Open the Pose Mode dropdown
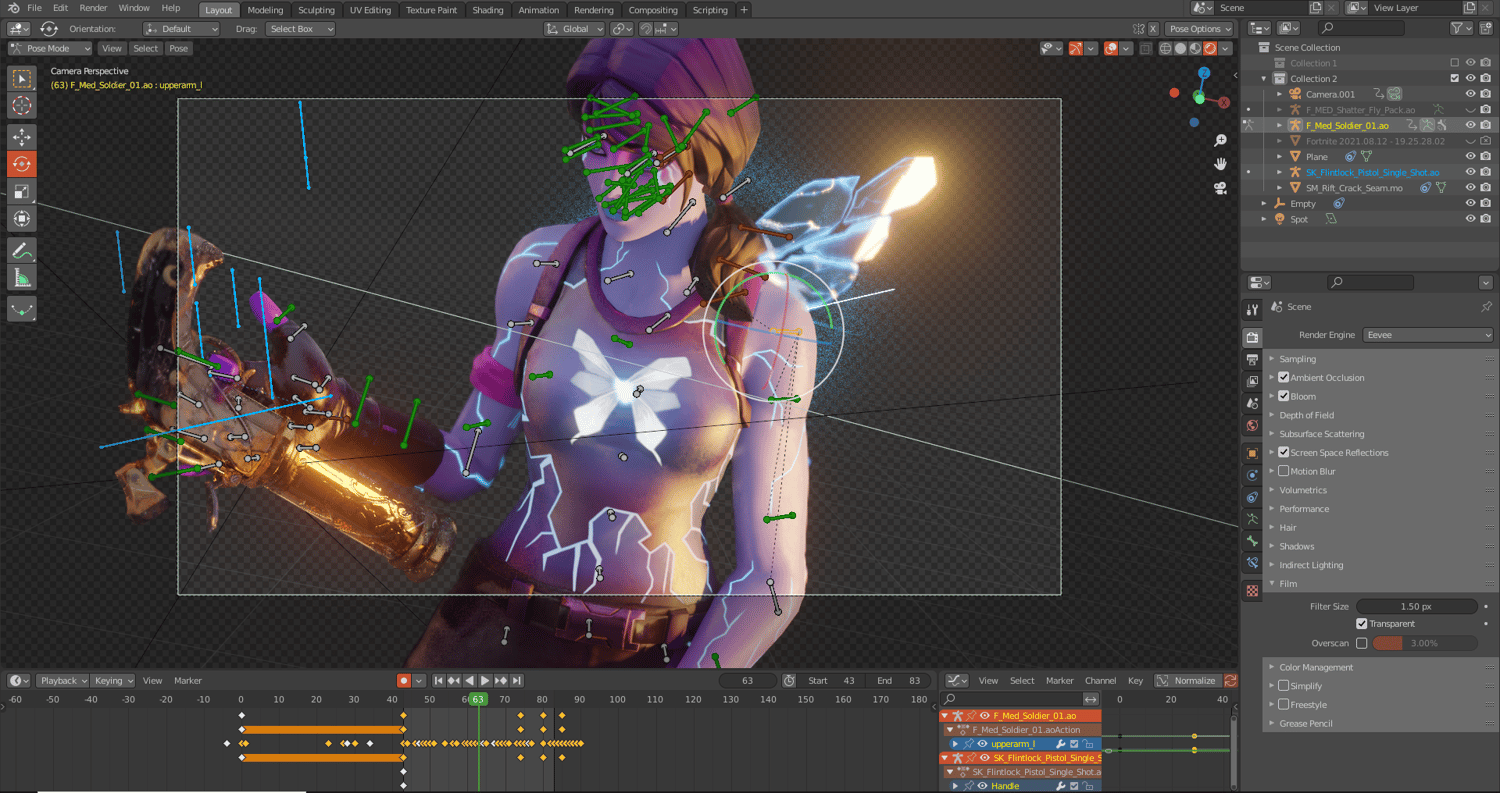The width and height of the screenshot is (1500, 793). pyautogui.click(x=50, y=48)
